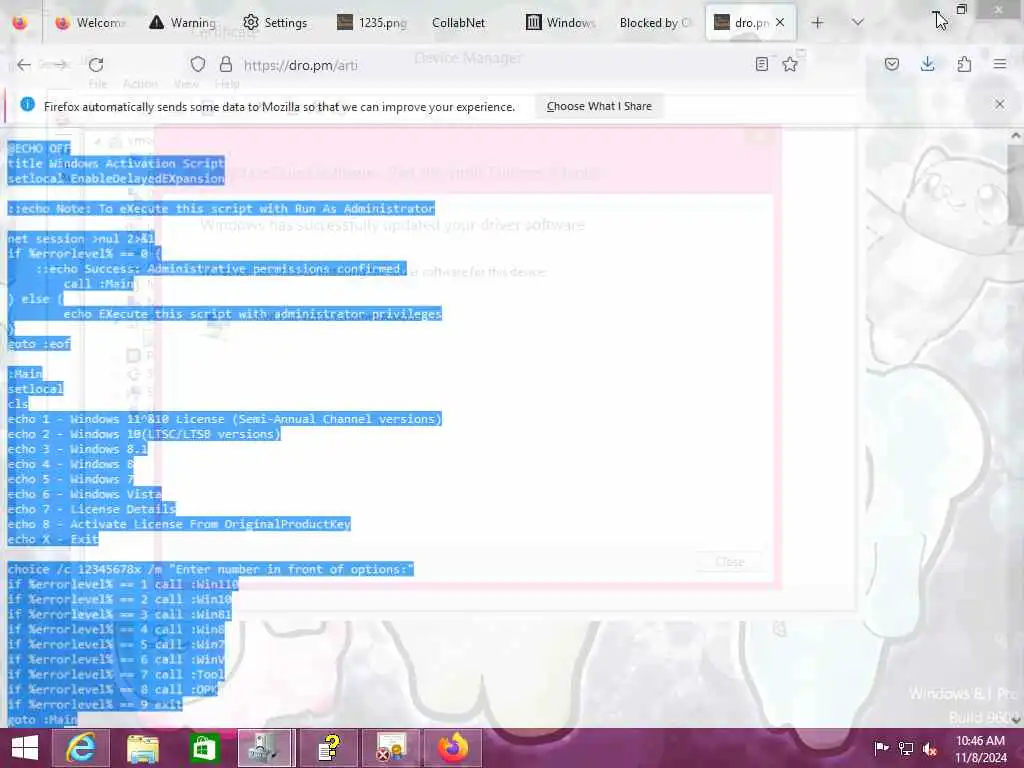The height and width of the screenshot is (768, 1024).
Task: Open a new tab with plus button
Action: pyautogui.click(x=818, y=23)
